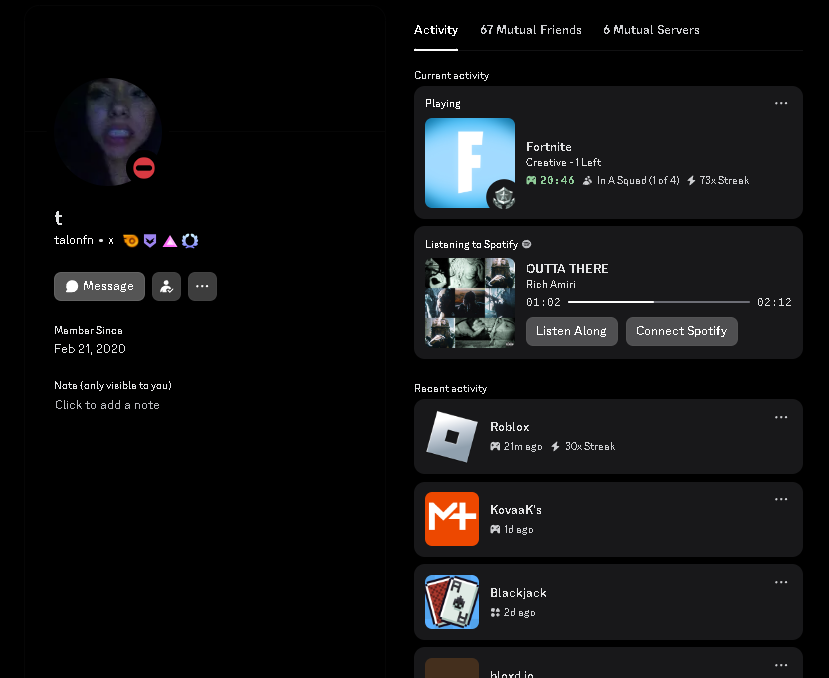Screen dimensions: 829x678
Task: Click the red Do Not Disturb status icon
Action: coord(144,168)
